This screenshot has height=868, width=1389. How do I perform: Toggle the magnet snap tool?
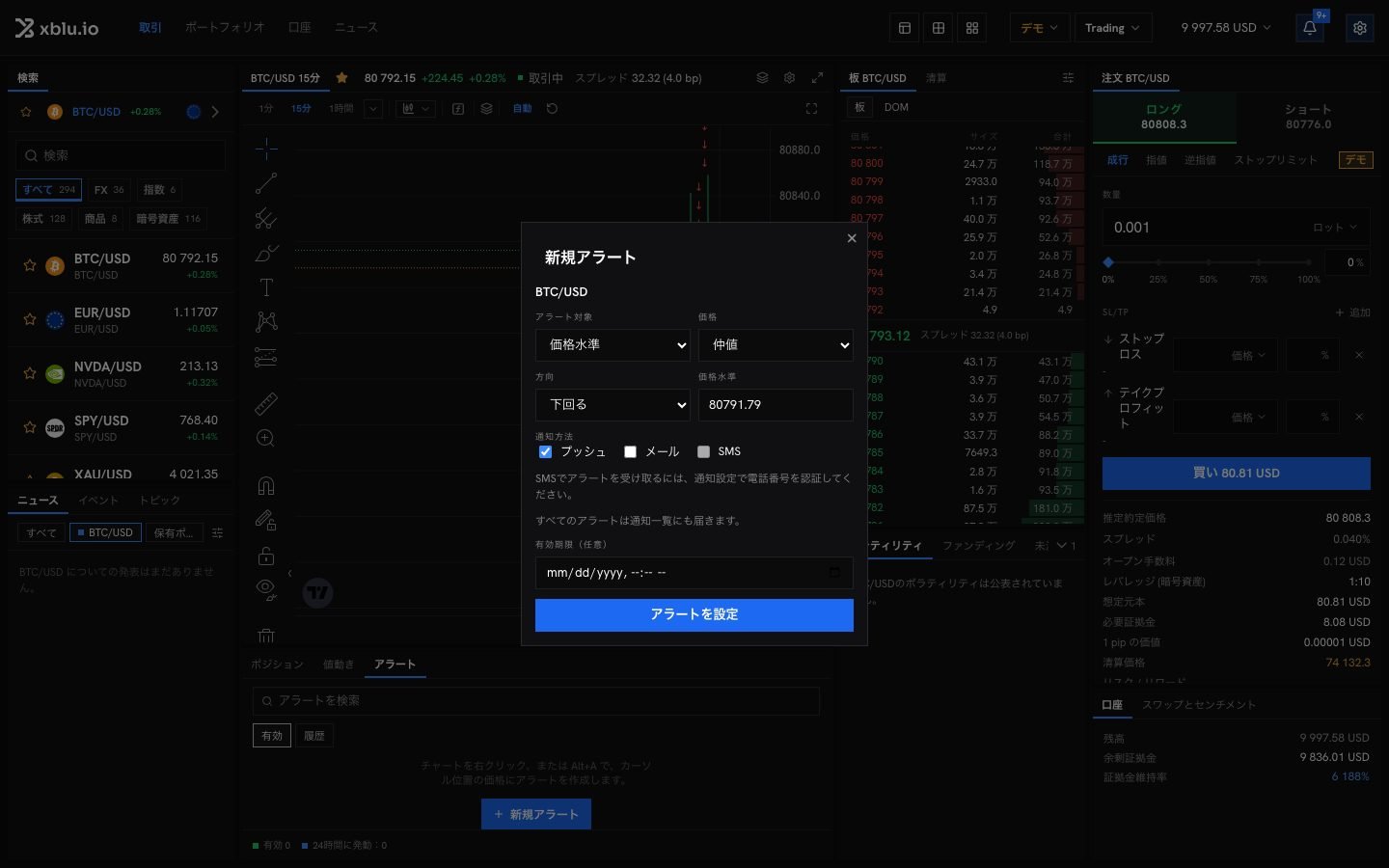pyautogui.click(x=266, y=485)
